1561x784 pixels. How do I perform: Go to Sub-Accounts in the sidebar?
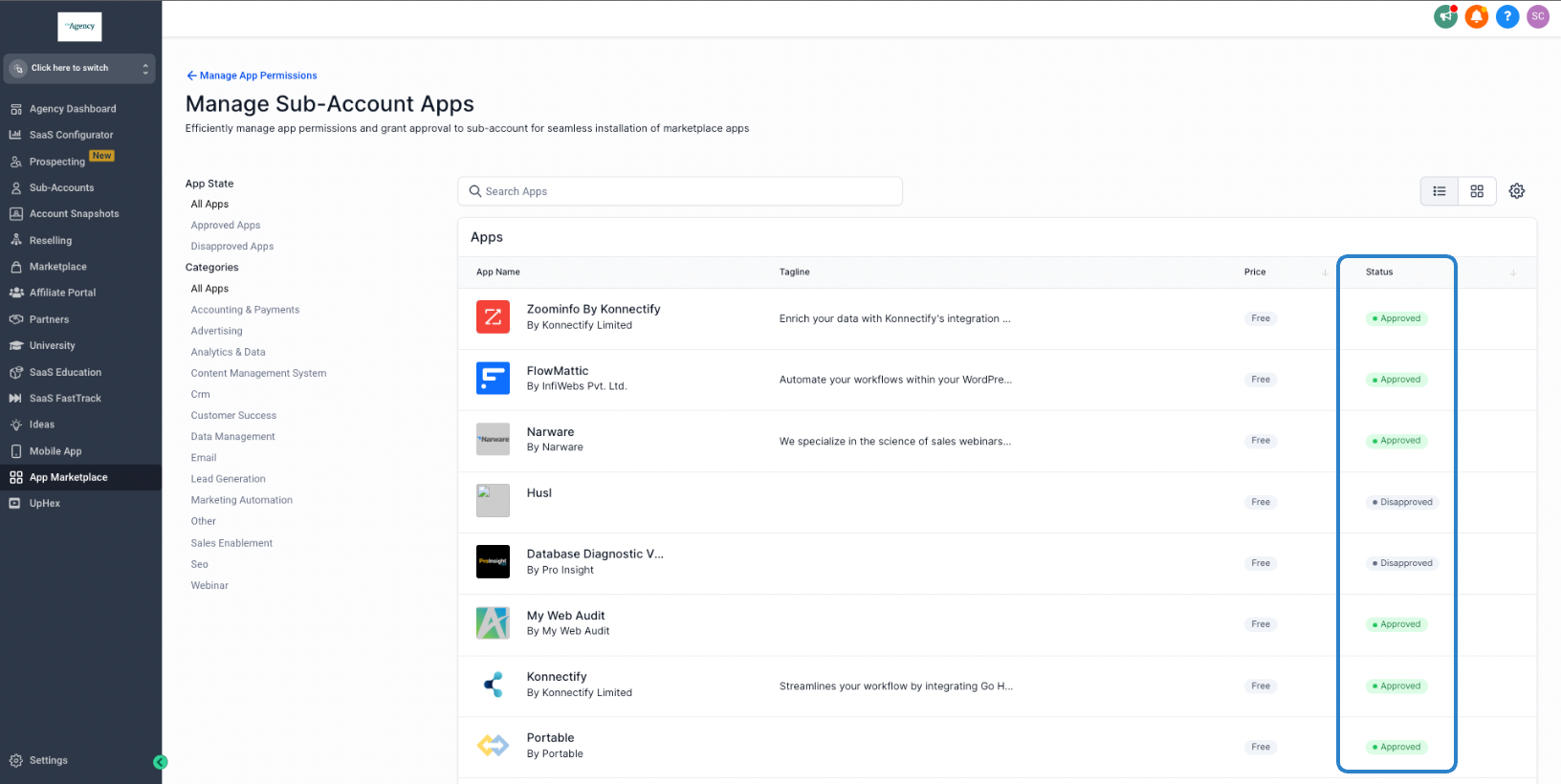coord(61,187)
